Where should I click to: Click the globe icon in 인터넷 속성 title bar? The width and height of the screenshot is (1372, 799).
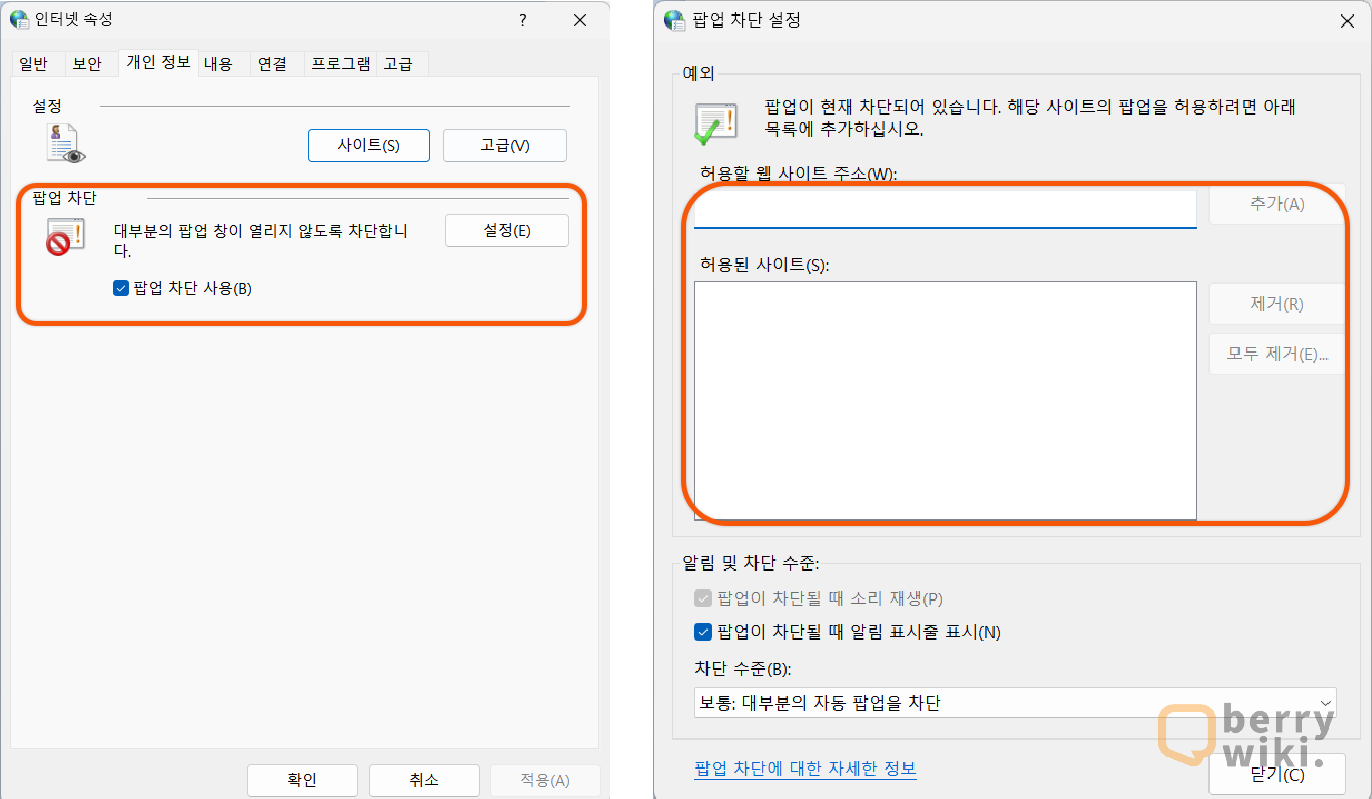(x=19, y=20)
